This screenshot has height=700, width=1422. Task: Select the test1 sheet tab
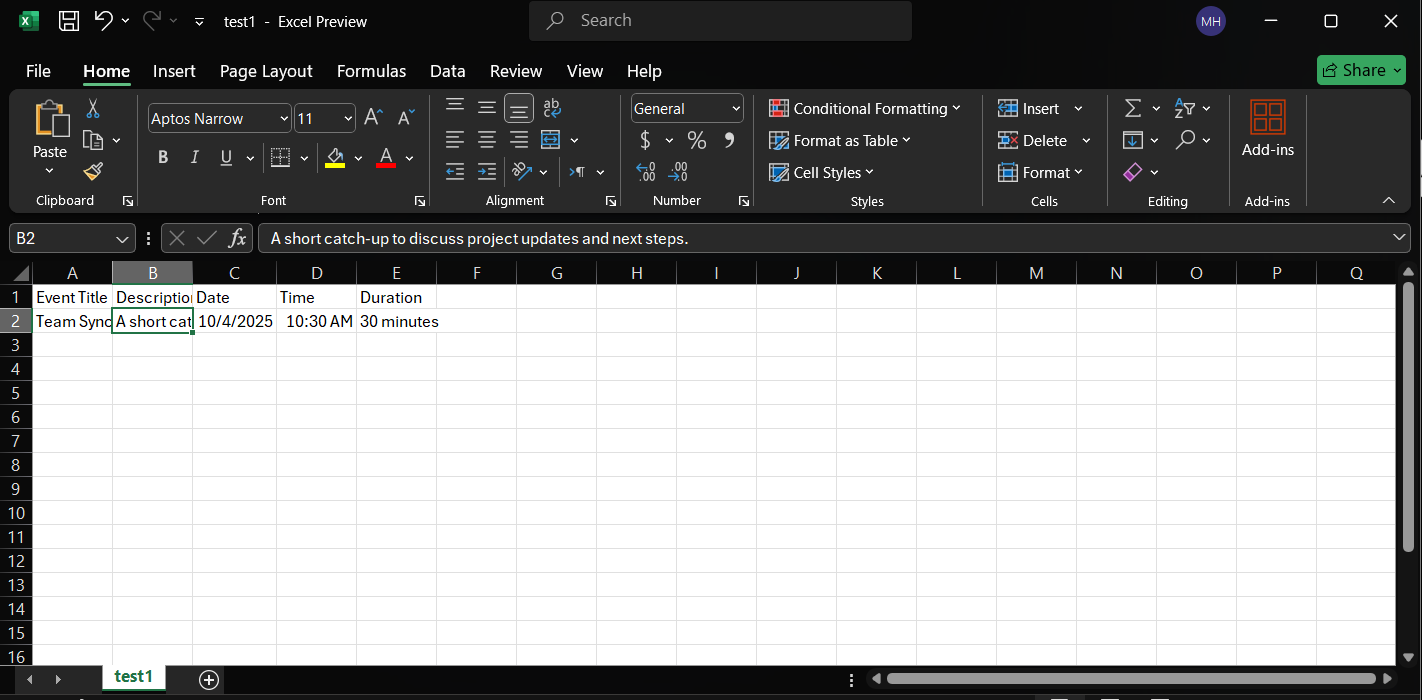point(134,677)
